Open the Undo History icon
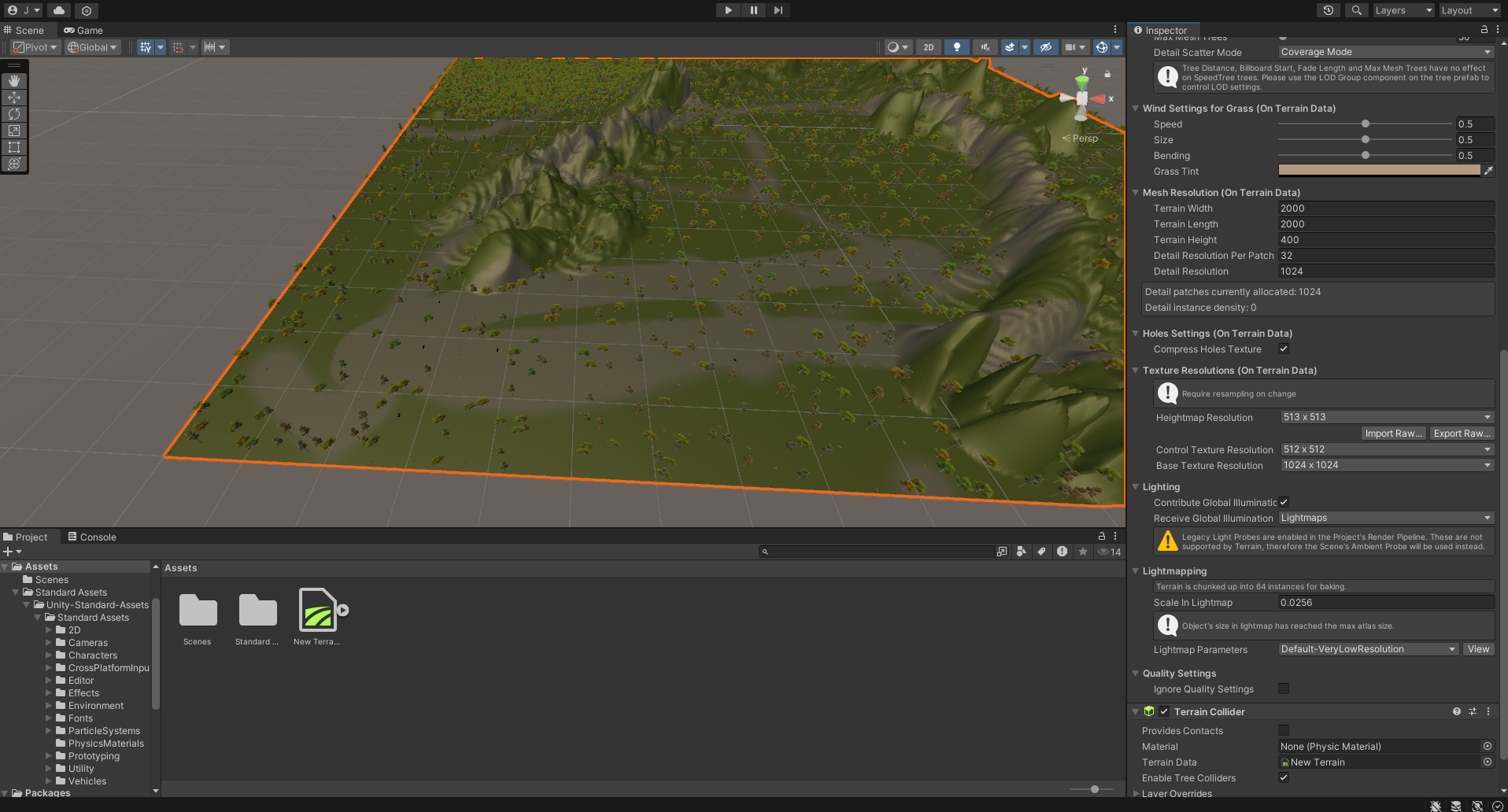 (1329, 10)
